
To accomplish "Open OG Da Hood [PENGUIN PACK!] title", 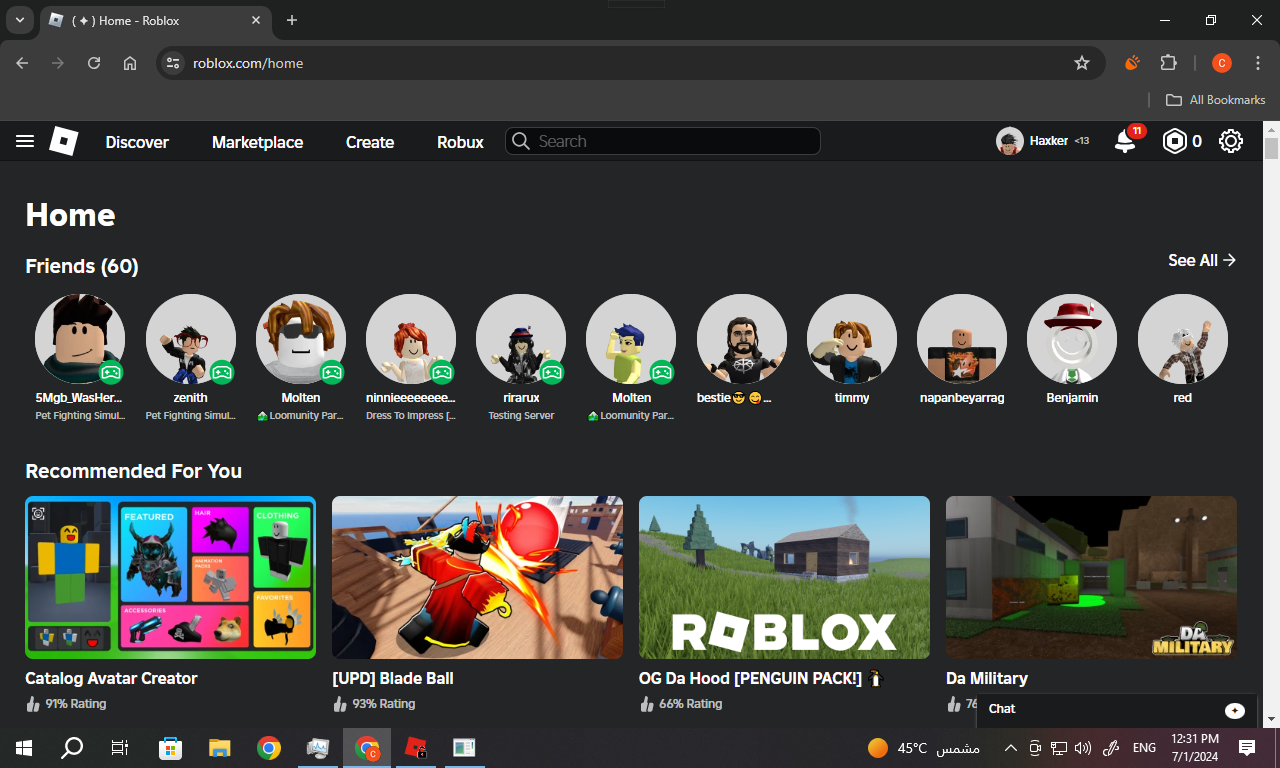I will pyautogui.click(x=761, y=678).
